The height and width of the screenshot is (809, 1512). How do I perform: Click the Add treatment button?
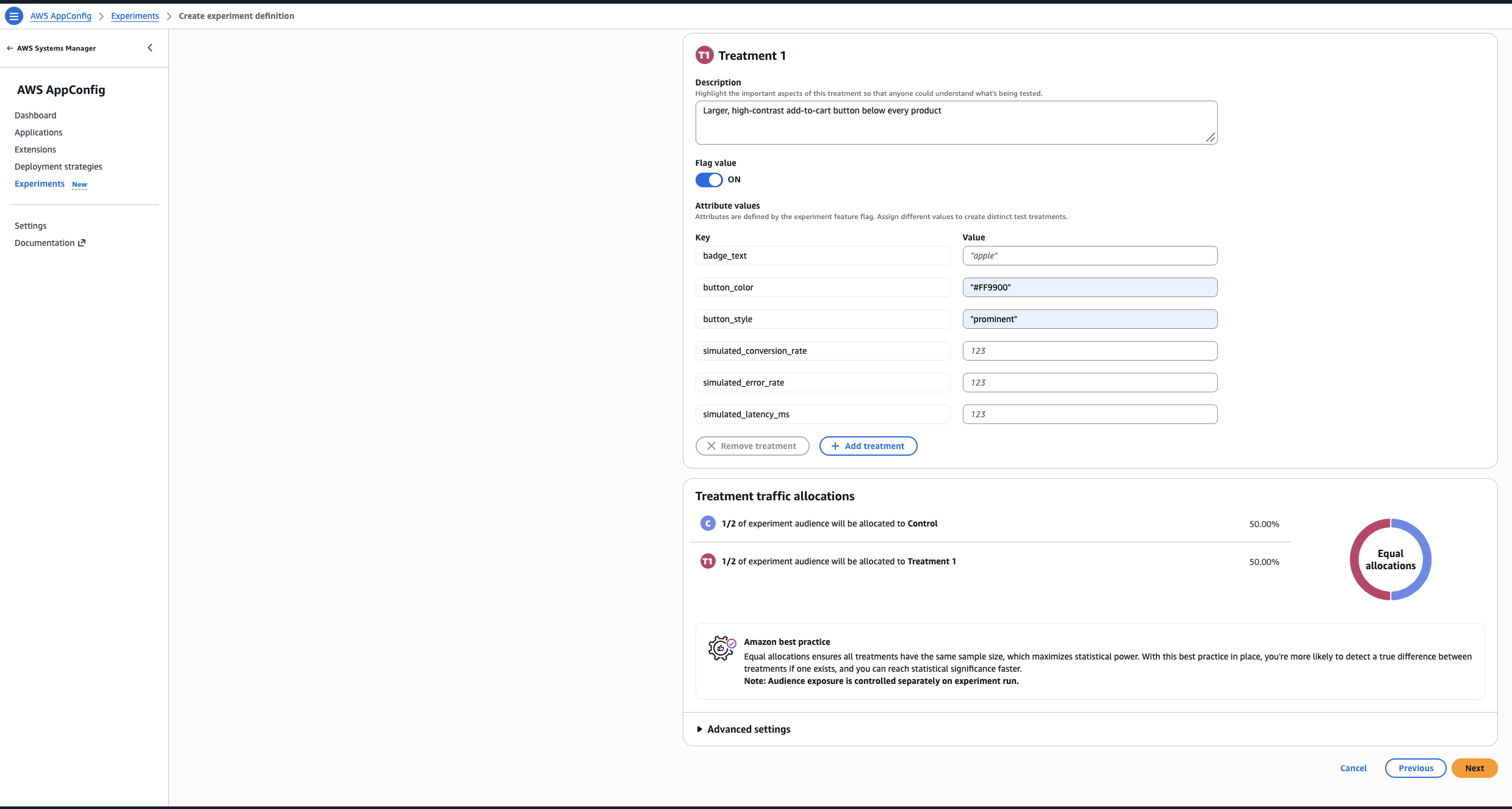pyautogui.click(x=868, y=446)
